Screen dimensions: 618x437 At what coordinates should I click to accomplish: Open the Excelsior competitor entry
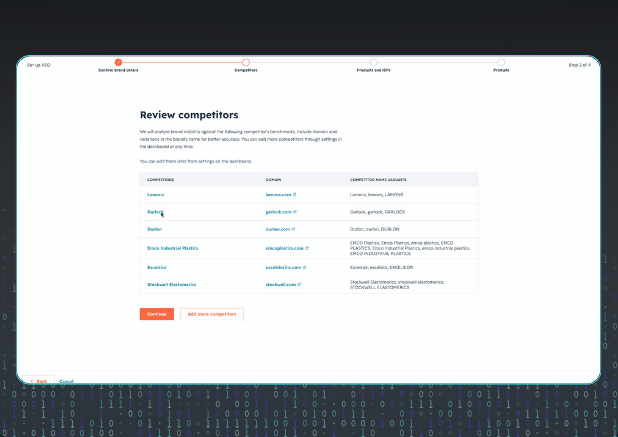(157, 268)
